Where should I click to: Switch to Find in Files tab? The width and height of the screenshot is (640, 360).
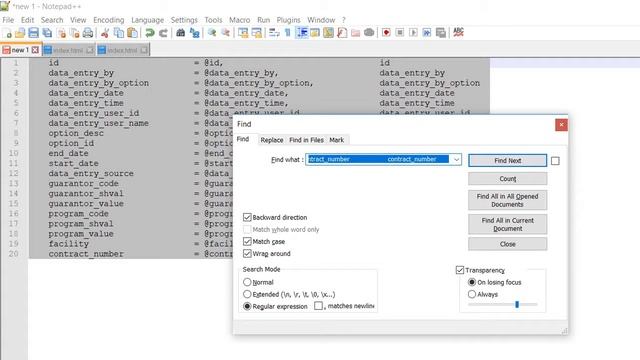(x=307, y=140)
